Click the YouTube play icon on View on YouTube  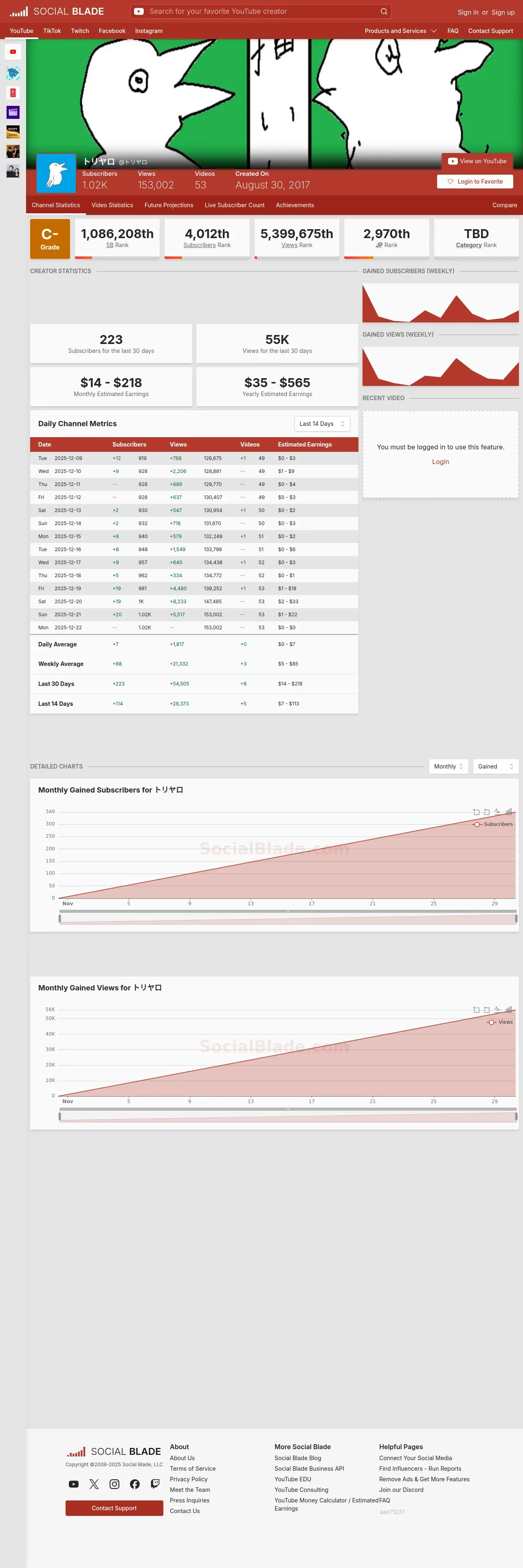tap(453, 161)
